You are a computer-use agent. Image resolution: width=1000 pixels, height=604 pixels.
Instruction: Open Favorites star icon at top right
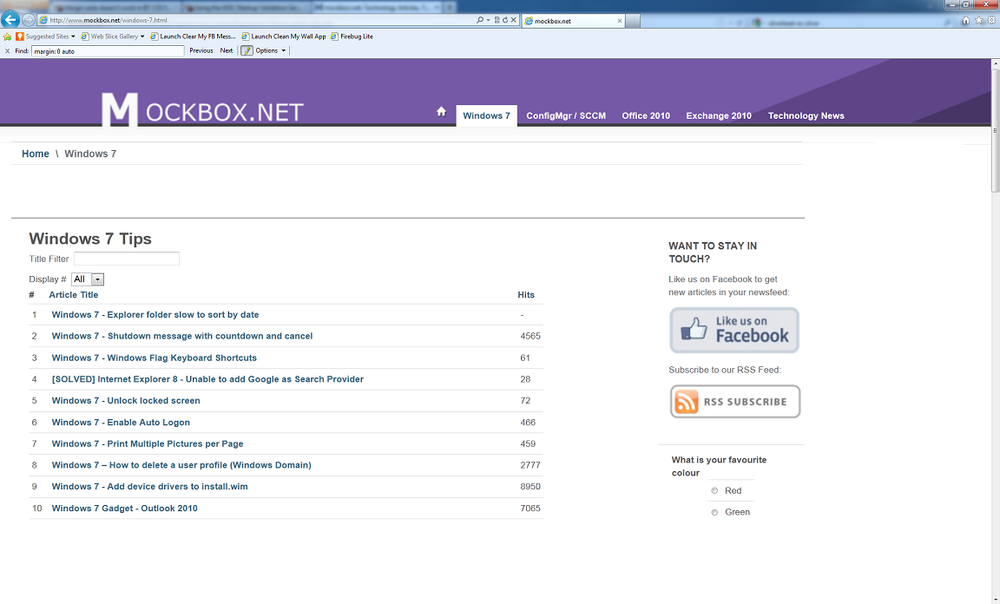tap(979, 20)
